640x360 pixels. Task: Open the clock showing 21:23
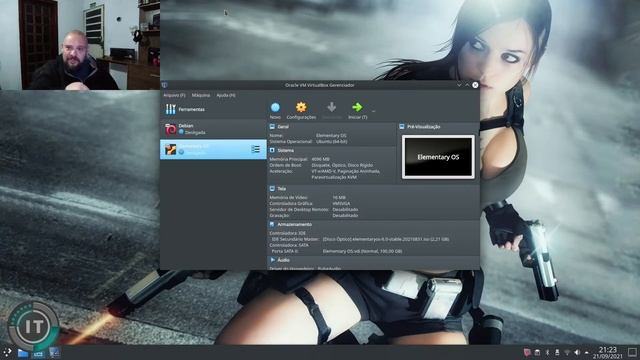(x=608, y=353)
